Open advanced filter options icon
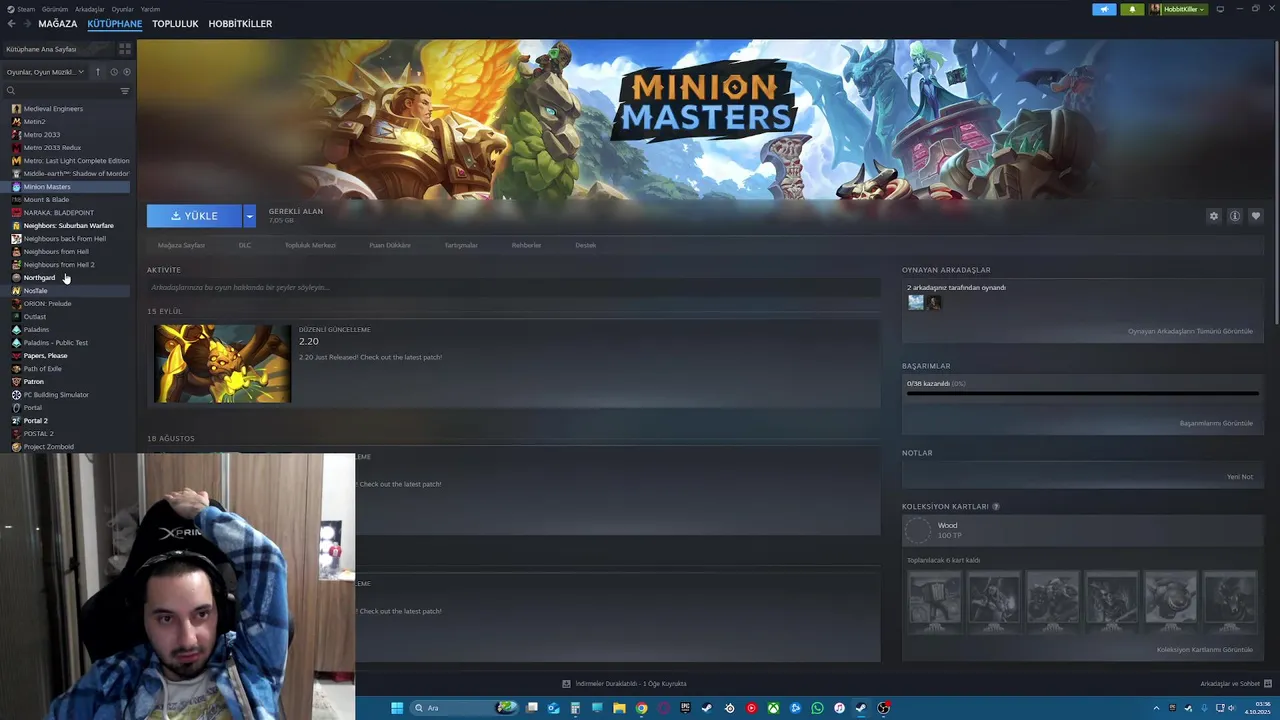Image resolution: width=1280 pixels, height=720 pixels. tap(125, 91)
